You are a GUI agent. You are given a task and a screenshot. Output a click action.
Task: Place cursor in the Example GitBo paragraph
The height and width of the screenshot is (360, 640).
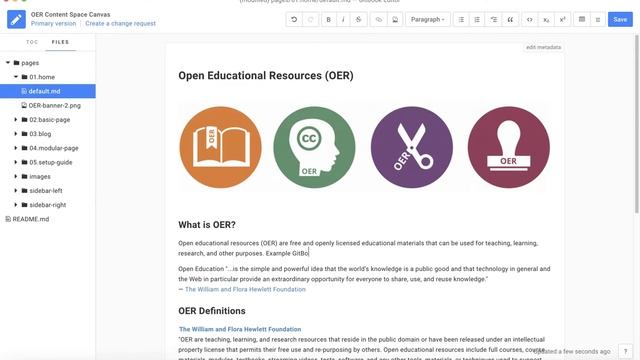pos(358,248)
